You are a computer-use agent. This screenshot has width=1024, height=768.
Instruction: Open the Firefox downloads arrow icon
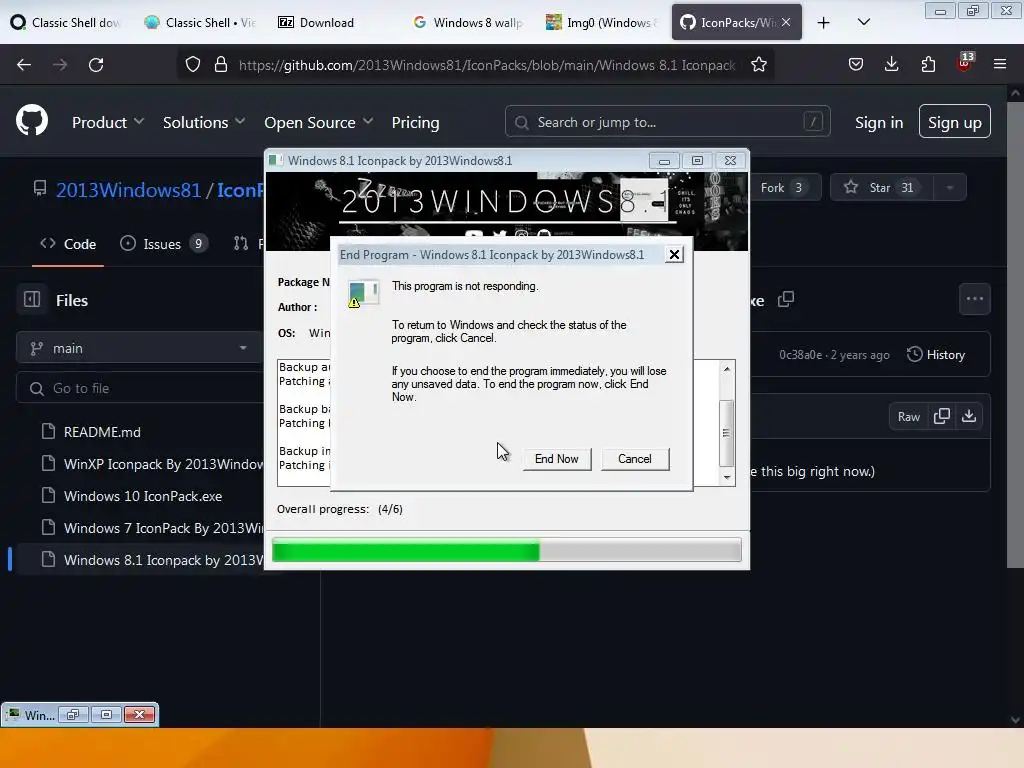(891, 65)
